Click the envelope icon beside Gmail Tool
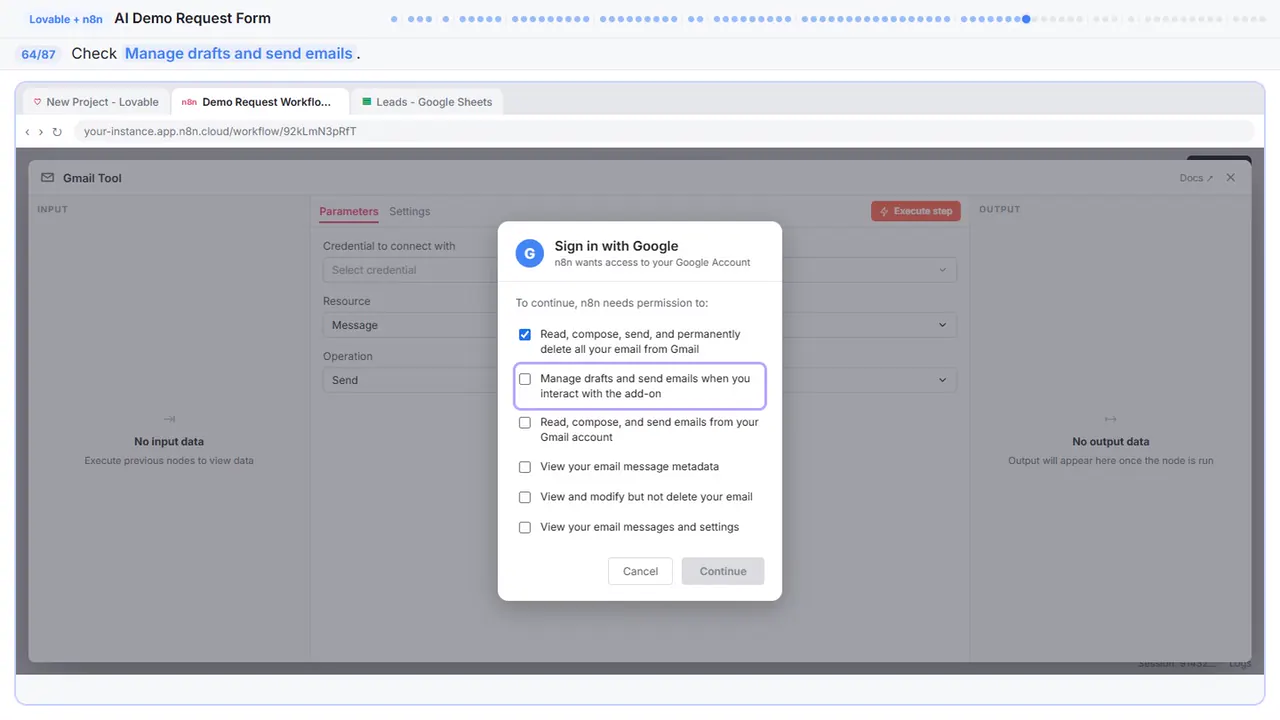This screenshot has width=1280, height=720. [x=47, y=178]
